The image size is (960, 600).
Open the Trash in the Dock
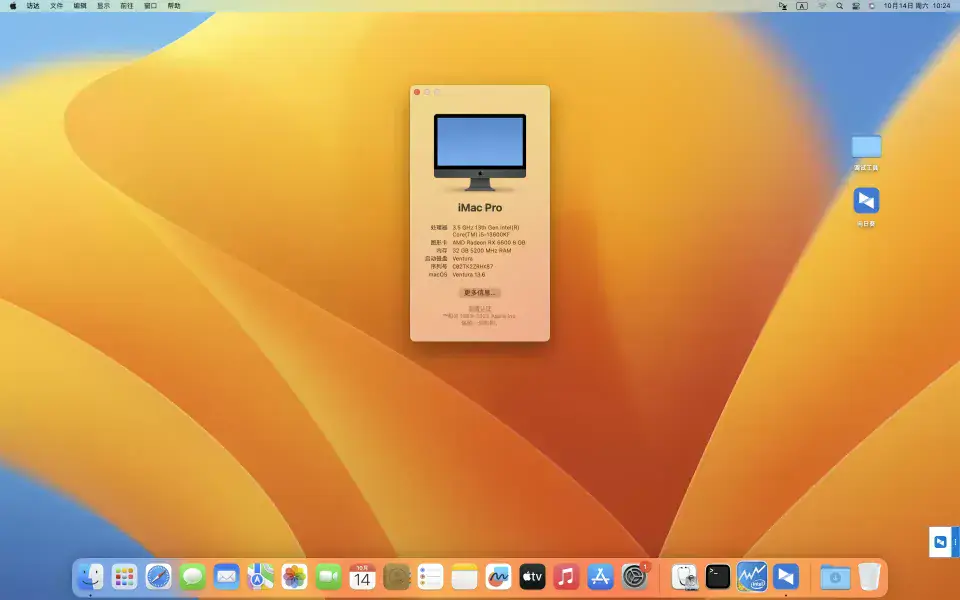[869, 577]
